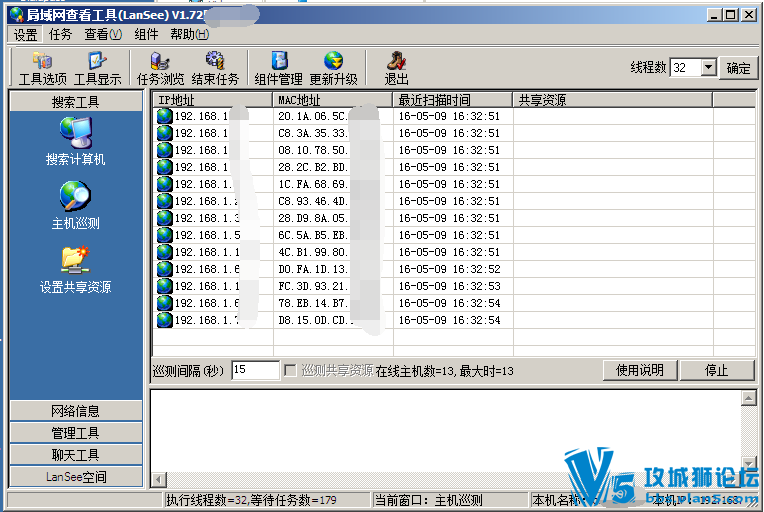Image resolution: width=764 pixels, height=512 pixels.
Task: Click the log pane scroll up arrow
Action: [748, 398]
